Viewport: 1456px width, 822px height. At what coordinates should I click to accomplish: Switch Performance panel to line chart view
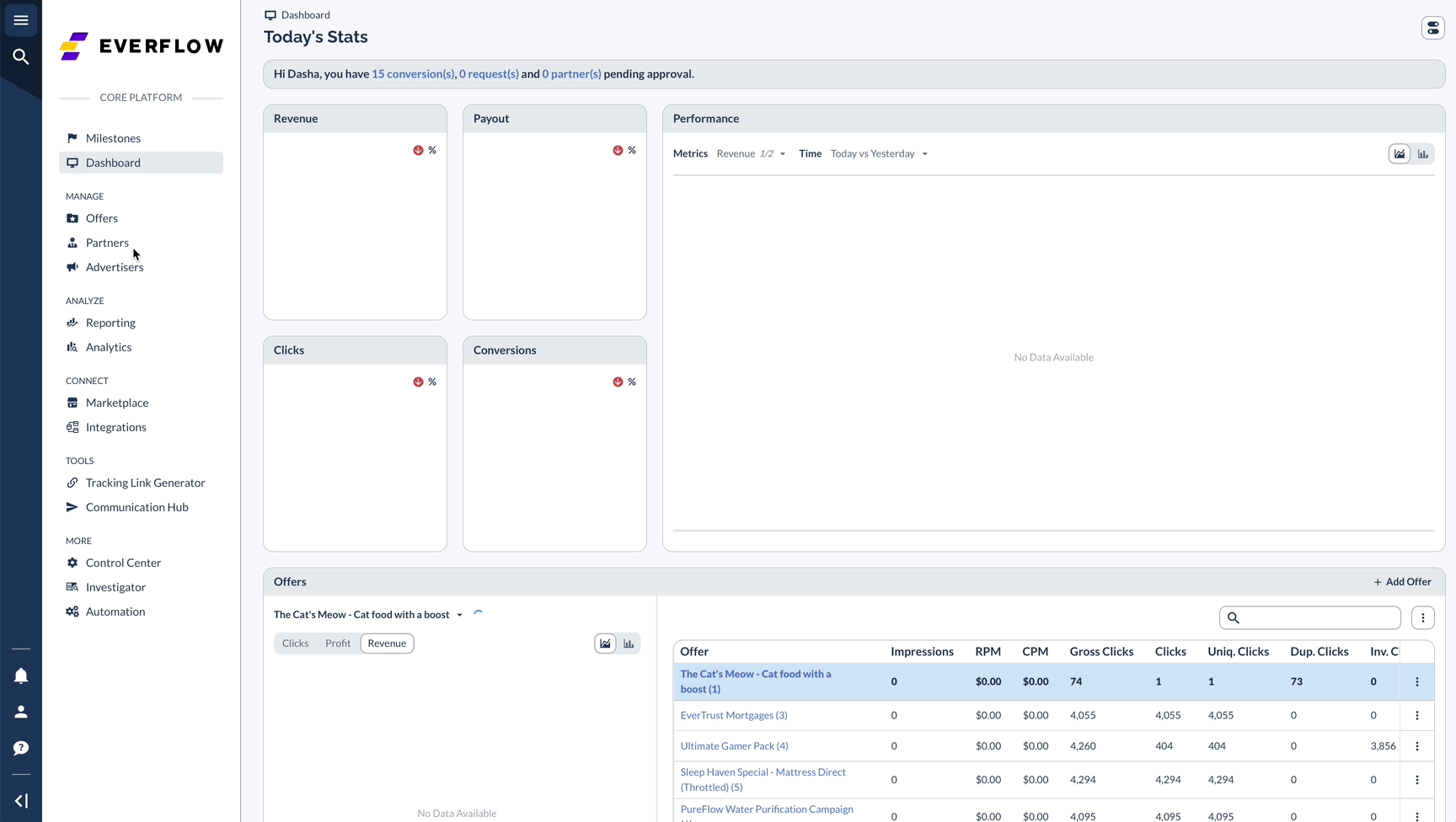(1400, 153)
